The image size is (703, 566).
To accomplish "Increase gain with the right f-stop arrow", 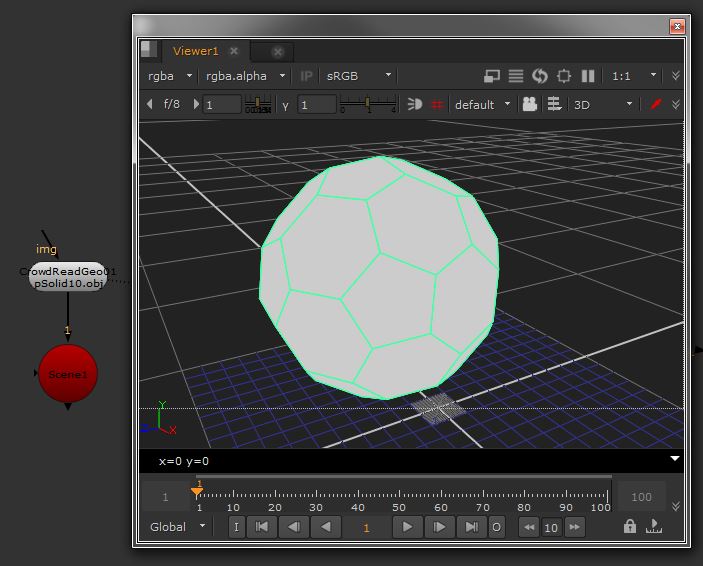I will 196,104.
